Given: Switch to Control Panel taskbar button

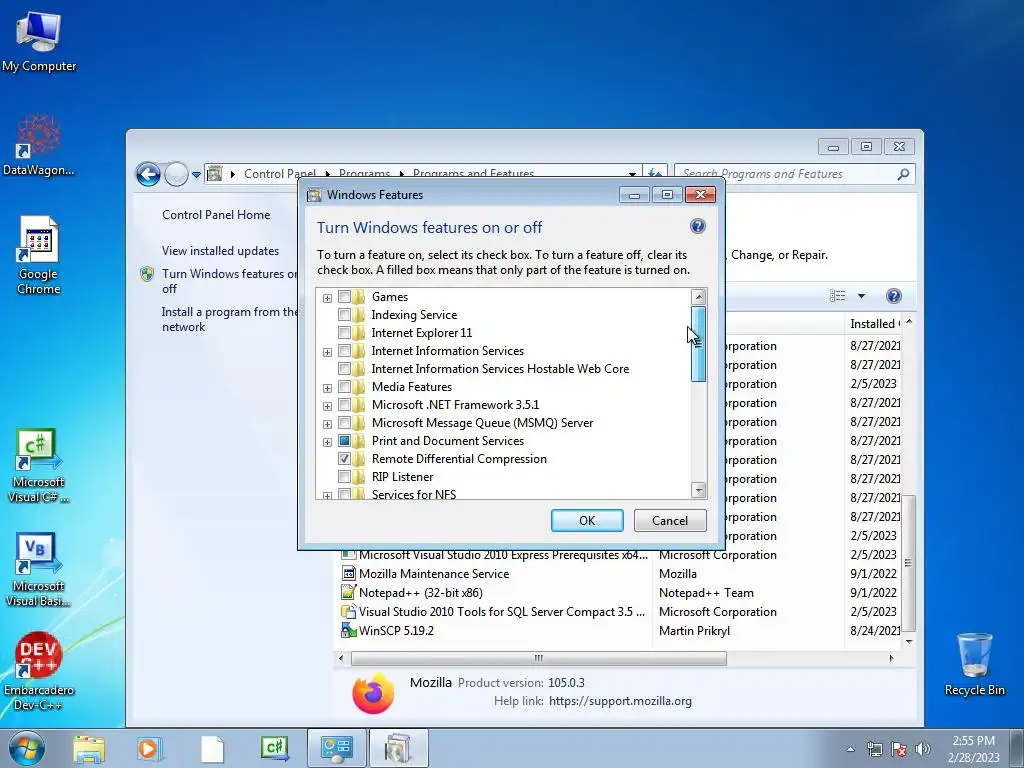Looking at the screenshot, I should (x=336, y=748).
